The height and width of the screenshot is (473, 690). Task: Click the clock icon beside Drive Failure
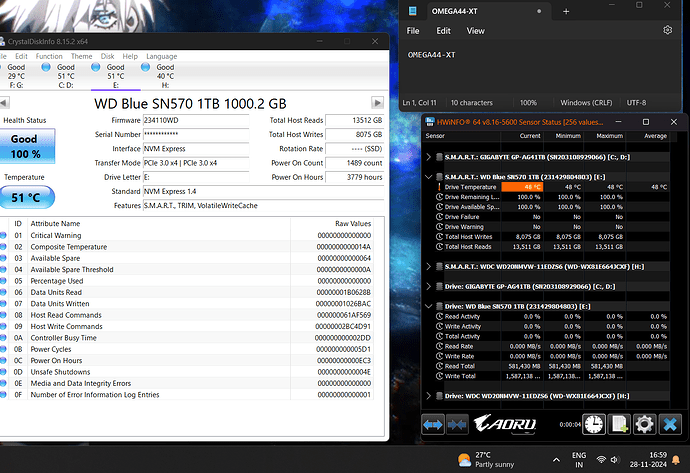[439, 216]
